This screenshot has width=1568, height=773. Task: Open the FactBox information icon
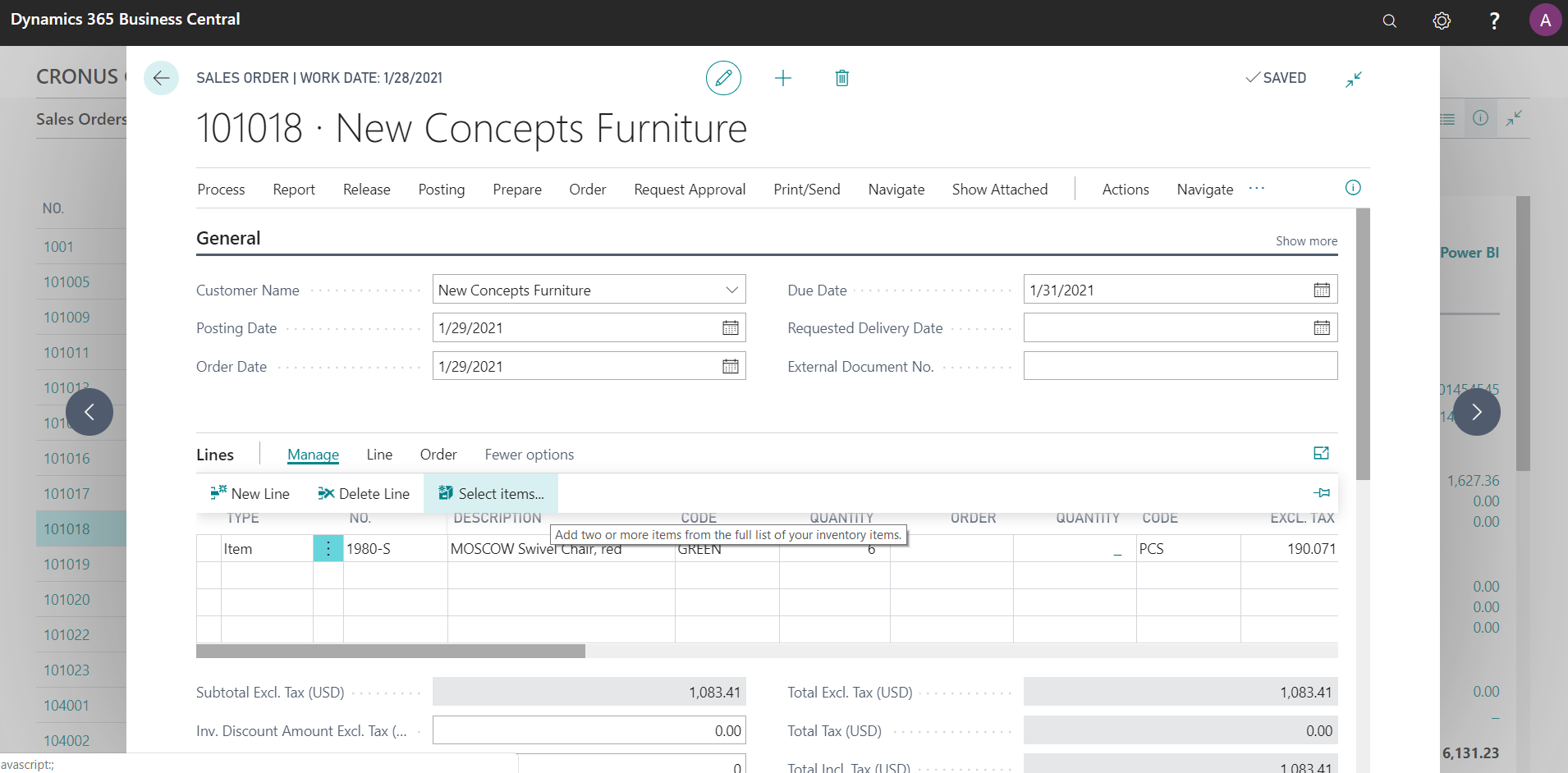(x=1353, y=188)
